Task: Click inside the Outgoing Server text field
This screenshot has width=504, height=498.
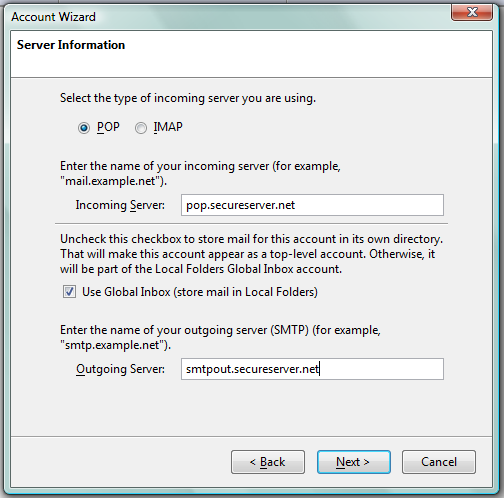Action: (x=312, y=369)
